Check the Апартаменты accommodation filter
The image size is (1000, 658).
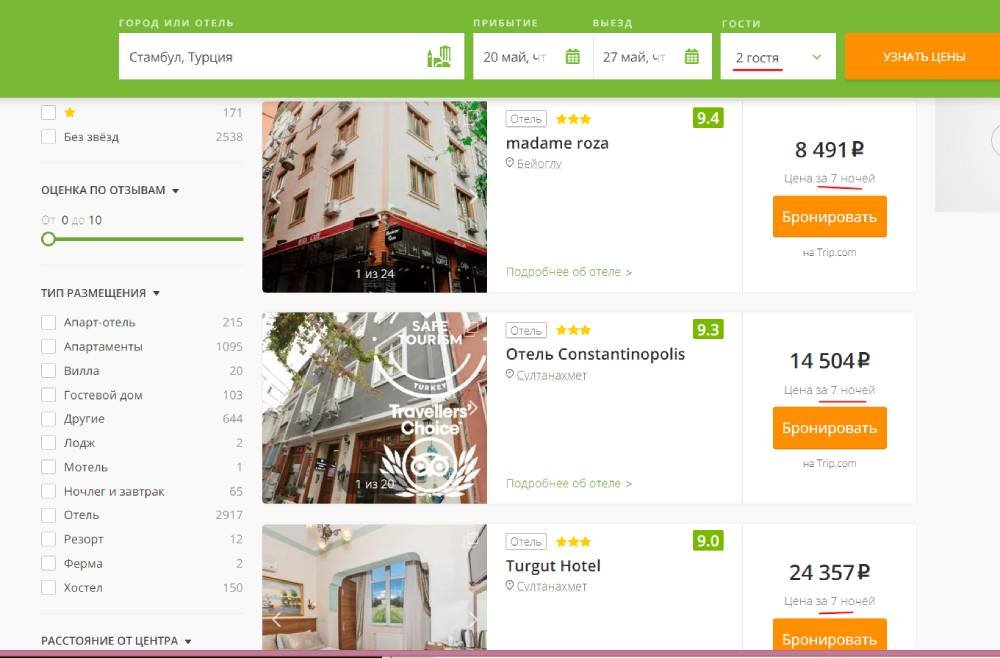pos(48,347)
